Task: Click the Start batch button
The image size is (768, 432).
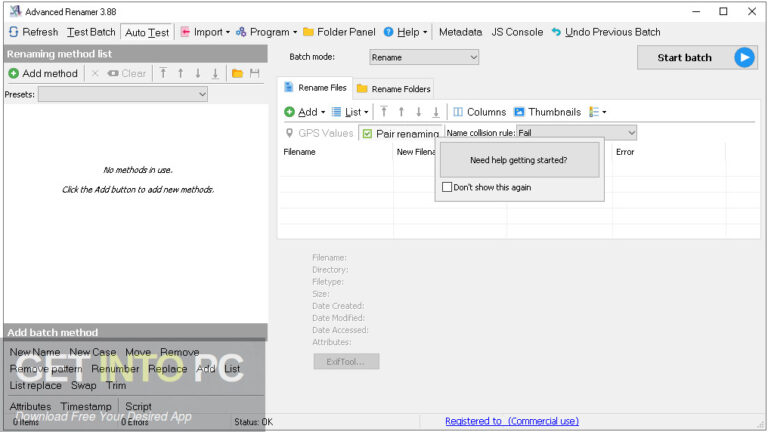Action: coord(697,58)
